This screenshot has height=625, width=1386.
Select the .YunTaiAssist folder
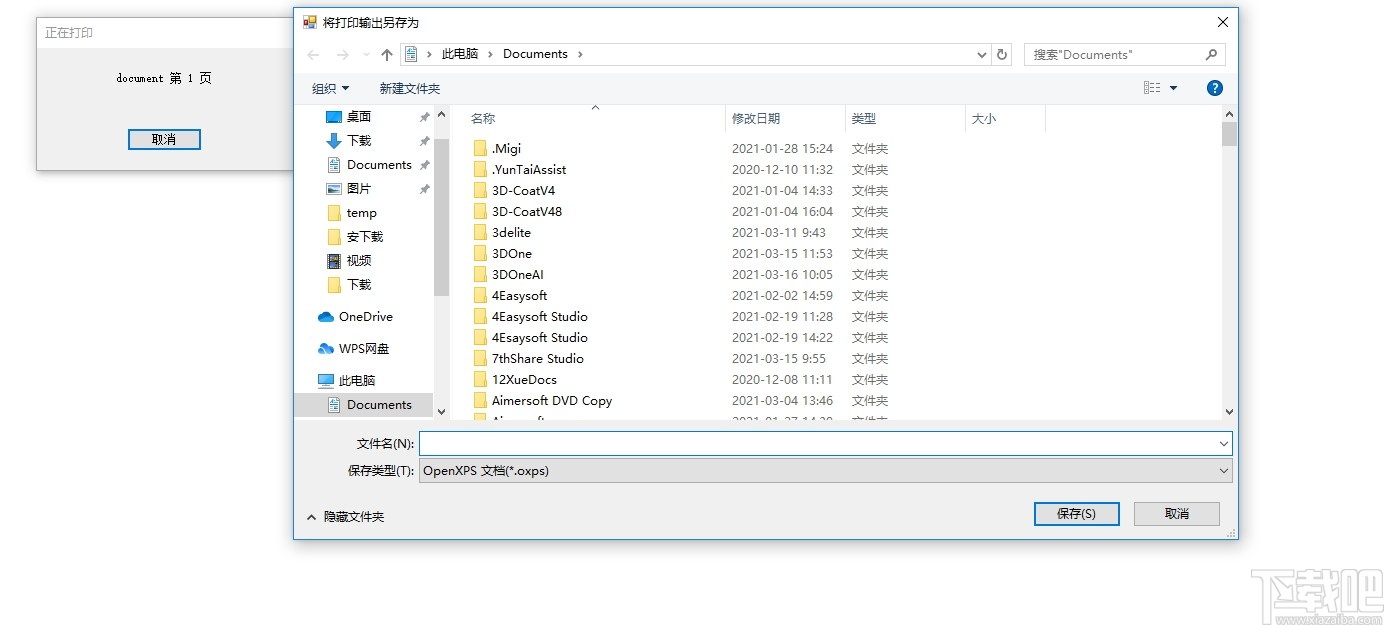click(529, 170)
